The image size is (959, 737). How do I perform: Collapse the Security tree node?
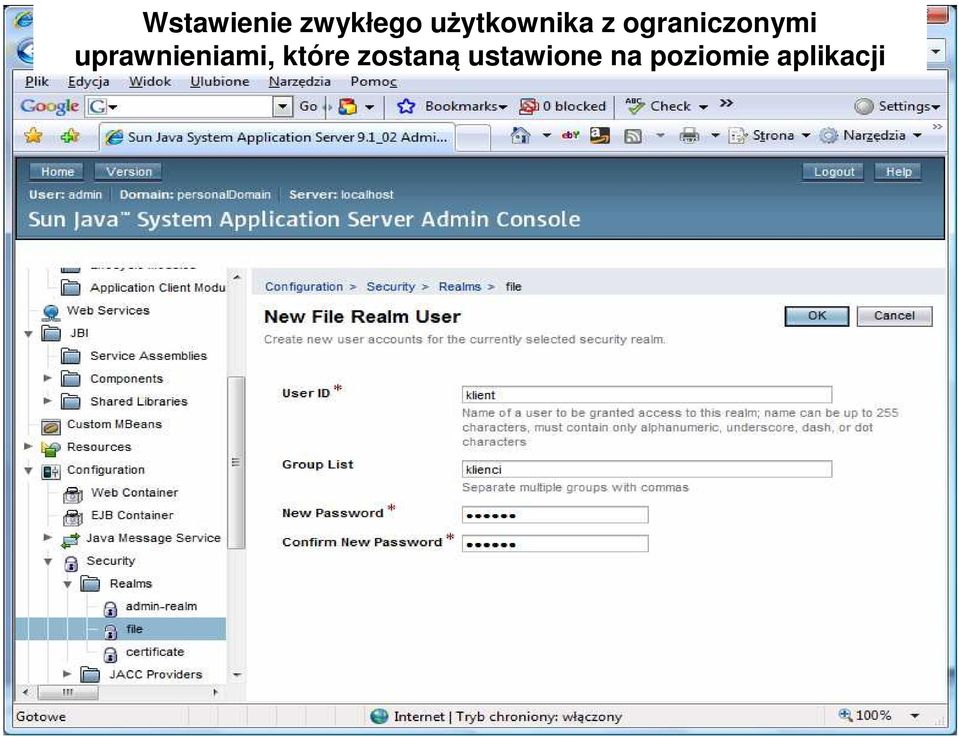[x=48, y=561]
